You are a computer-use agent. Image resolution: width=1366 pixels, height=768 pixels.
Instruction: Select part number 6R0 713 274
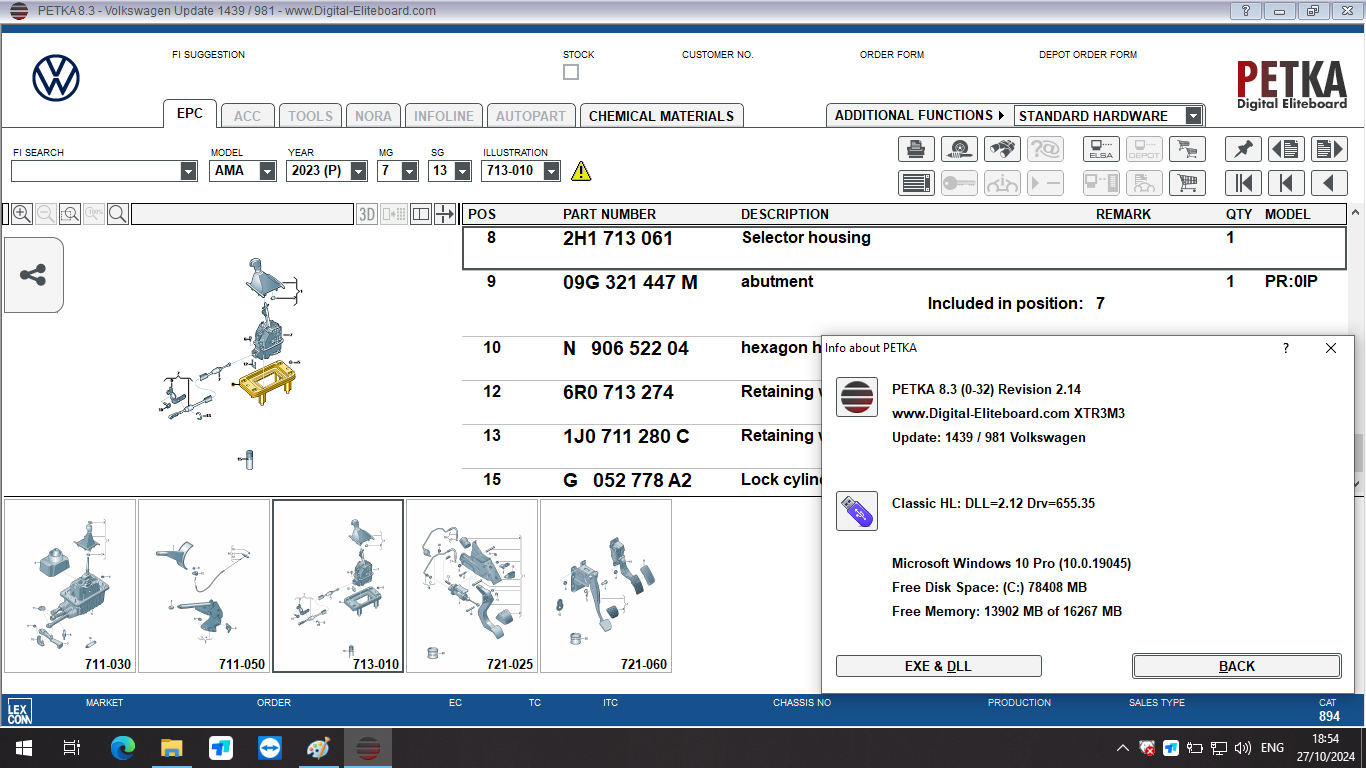[x=618, y=392]
